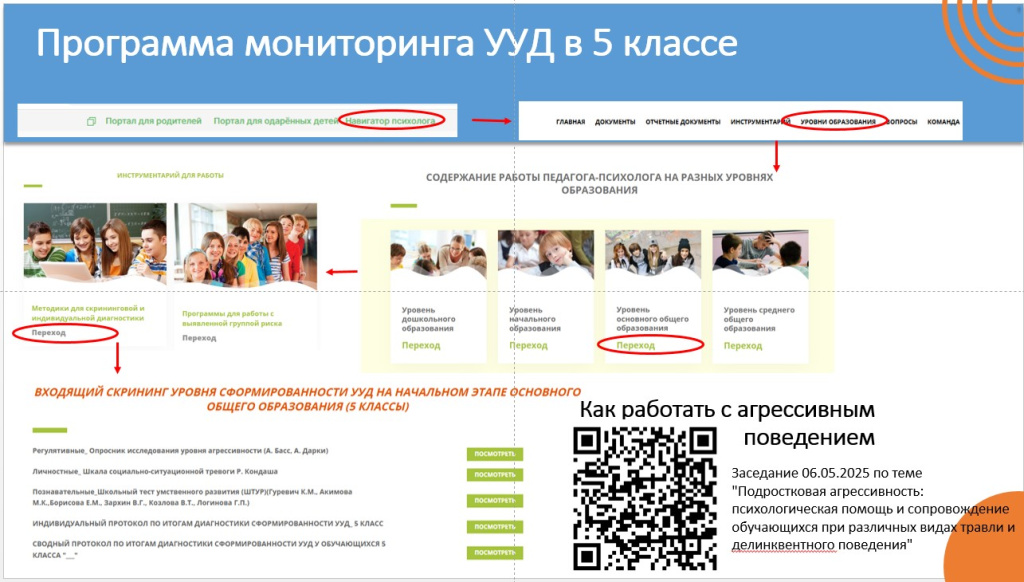Click the text Как работать с агрессивным поведением
The height and width of the screenshot is (582, 1024).
pyautogui.click(x=728, y=423)
